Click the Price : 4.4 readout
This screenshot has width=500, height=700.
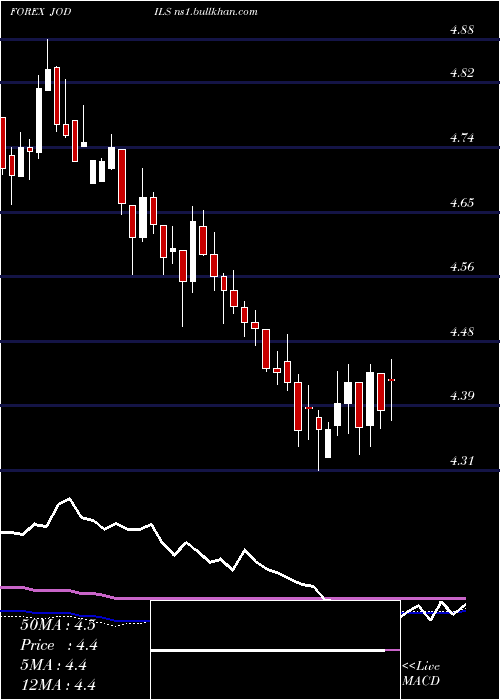click(x=59, y=645)
